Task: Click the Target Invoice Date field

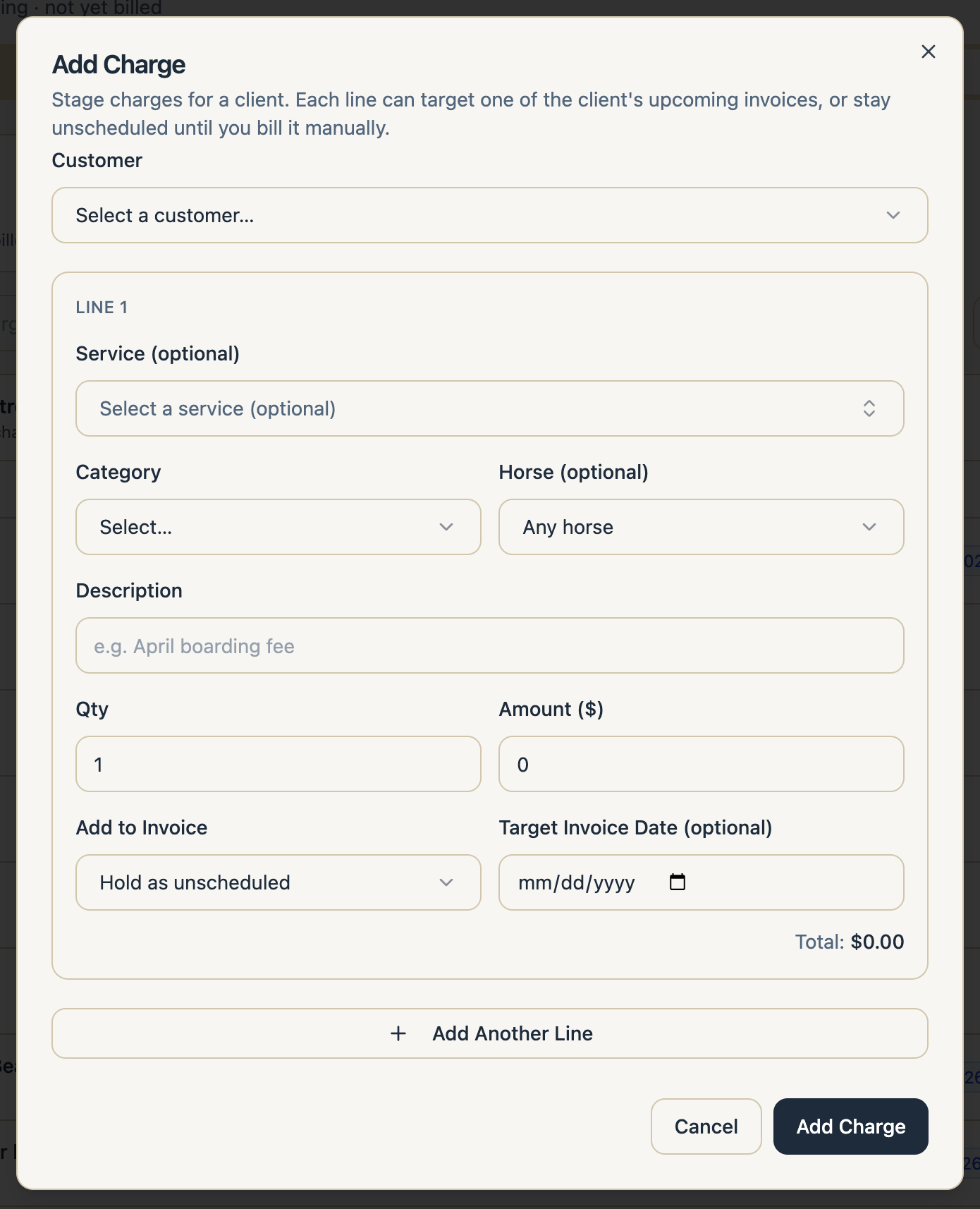Action: coord(701,882)
